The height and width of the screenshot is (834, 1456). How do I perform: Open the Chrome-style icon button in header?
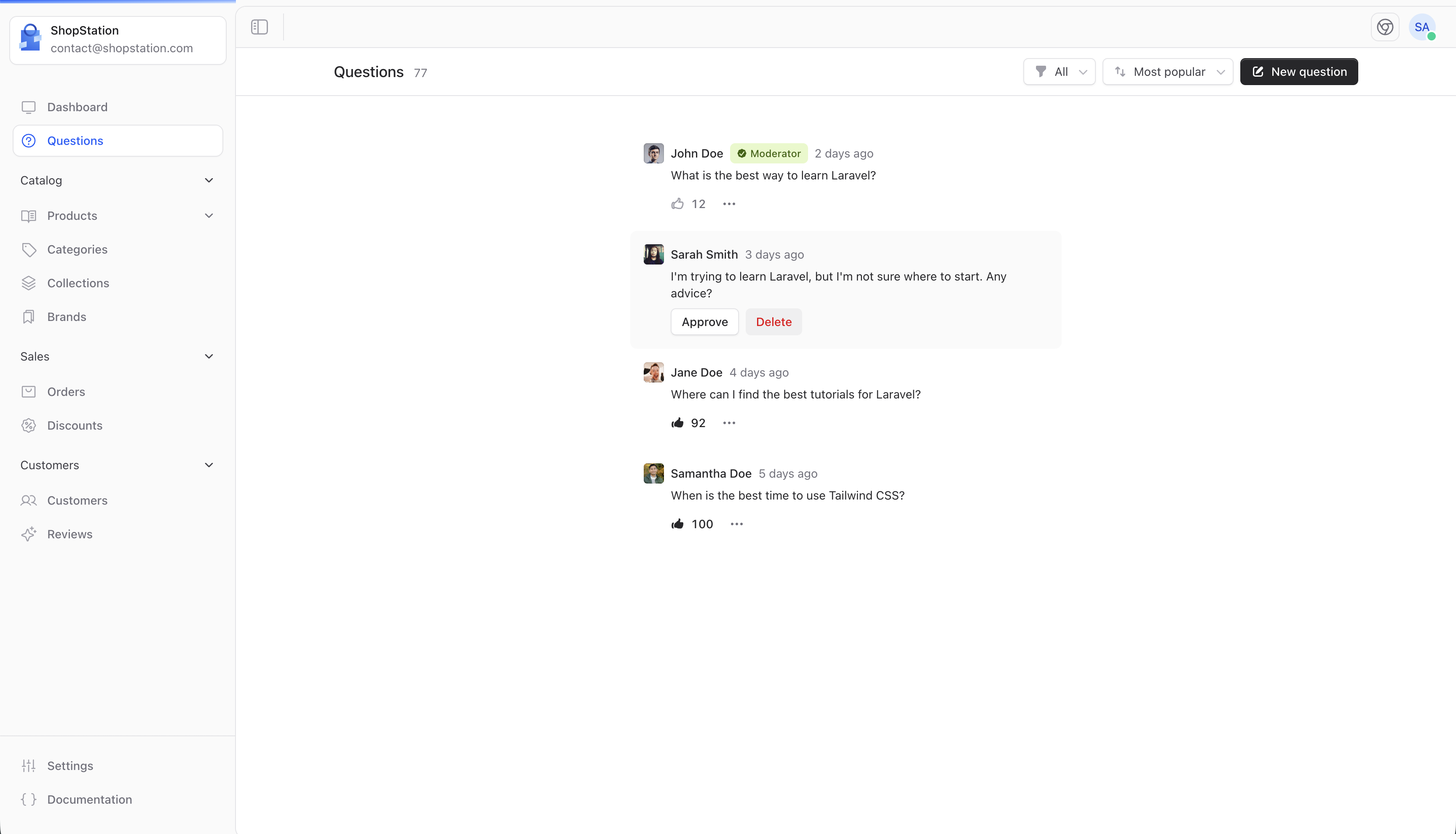click(1385, 27)
